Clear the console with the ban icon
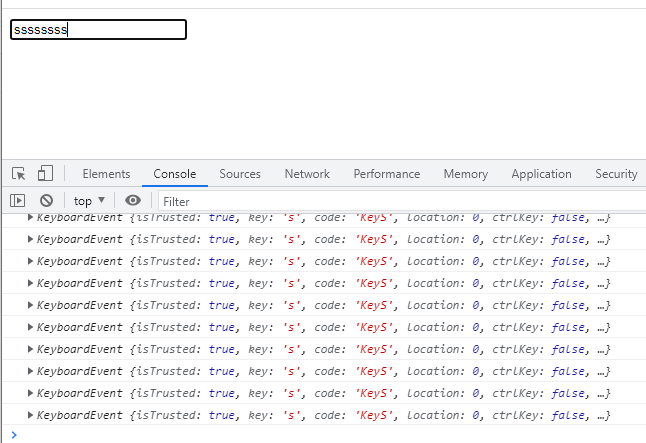Screen dimensions: 646x443 click(47, 201)
